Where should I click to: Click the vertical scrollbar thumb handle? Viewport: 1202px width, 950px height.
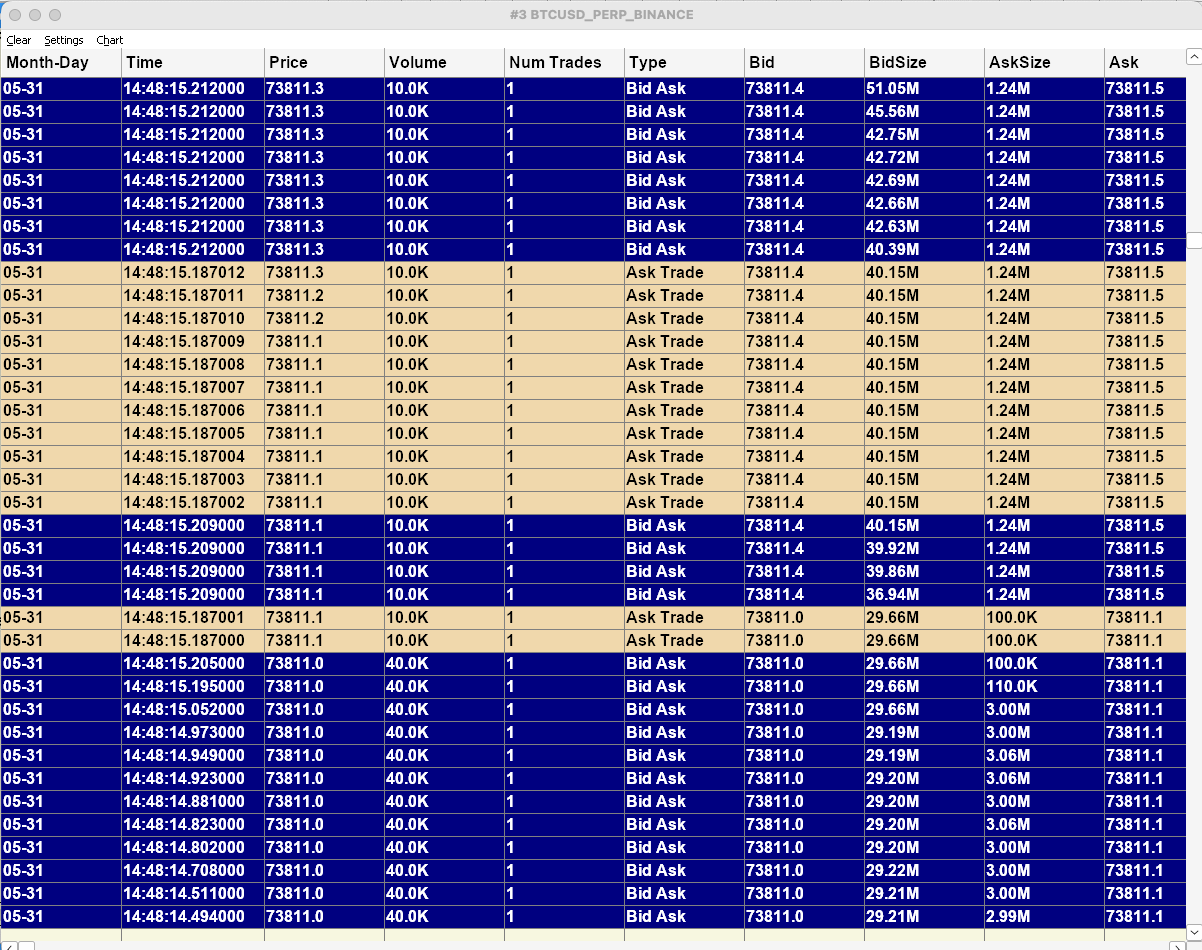click(x=1194, y=240)
